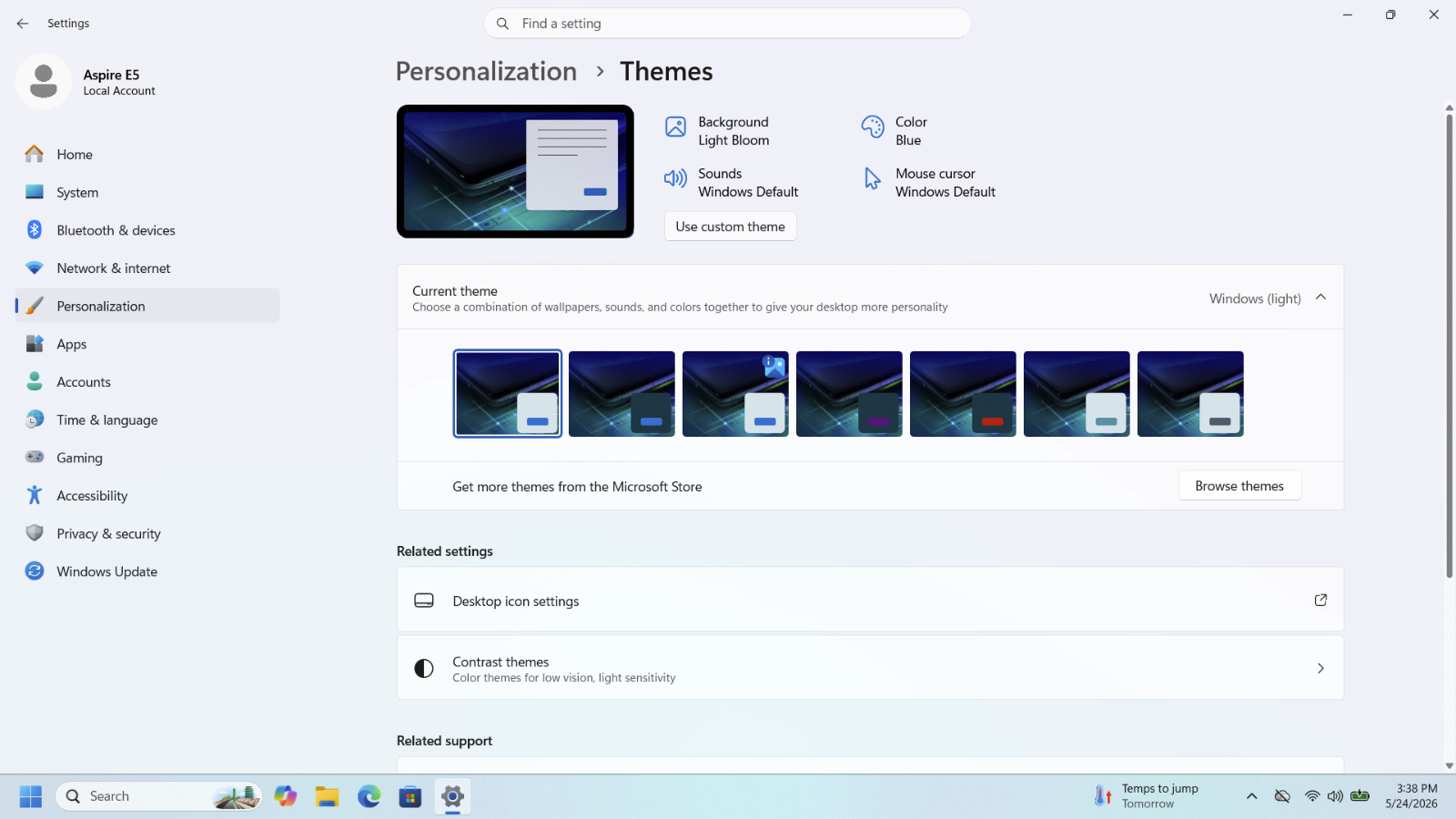Select System in the settings sidebar
The height and width of the screenshot is (819, 1456).
coord(147,193)
